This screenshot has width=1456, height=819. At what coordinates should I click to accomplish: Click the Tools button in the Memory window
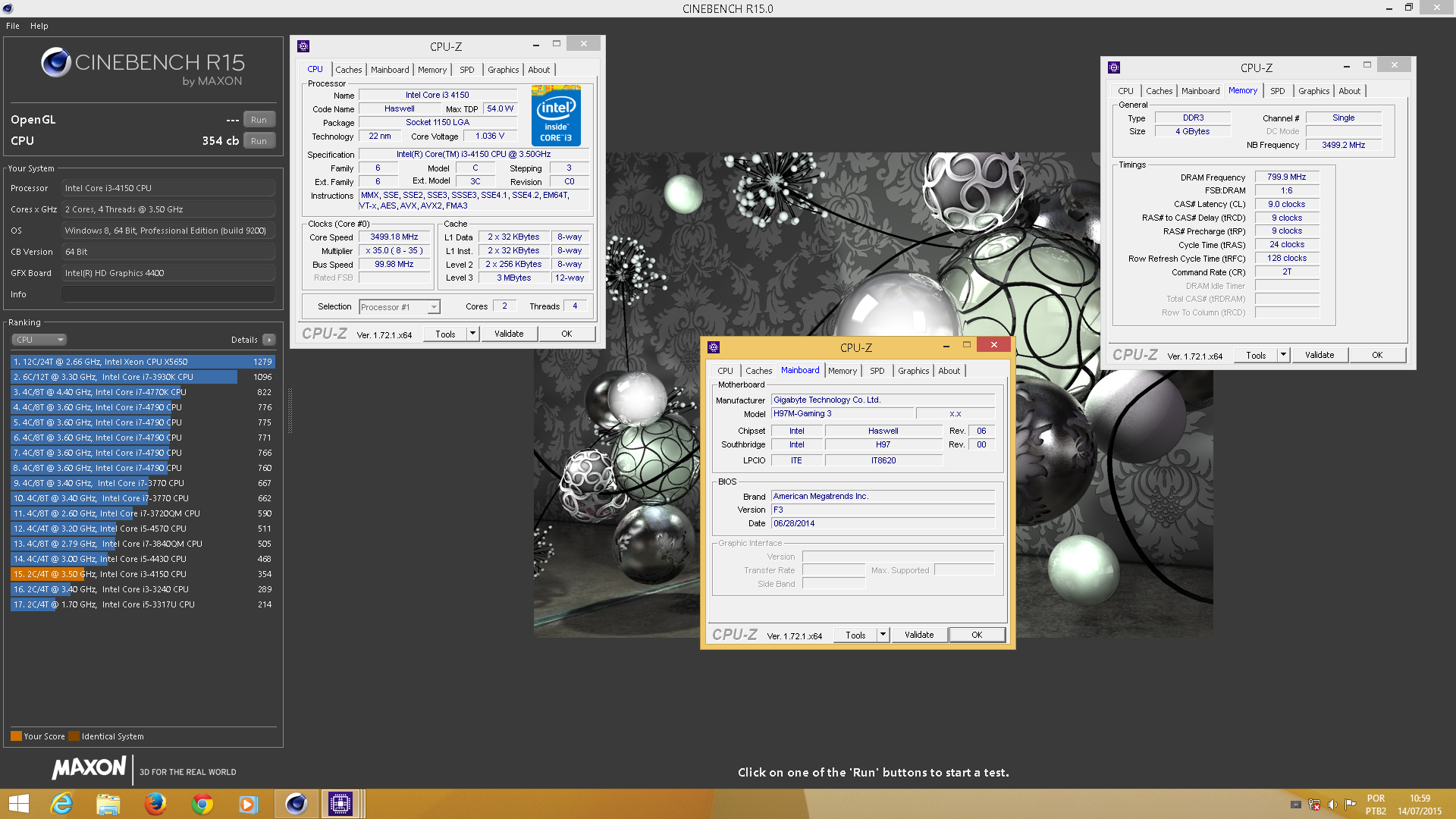pyautogui.click(x=1256, y=355)
